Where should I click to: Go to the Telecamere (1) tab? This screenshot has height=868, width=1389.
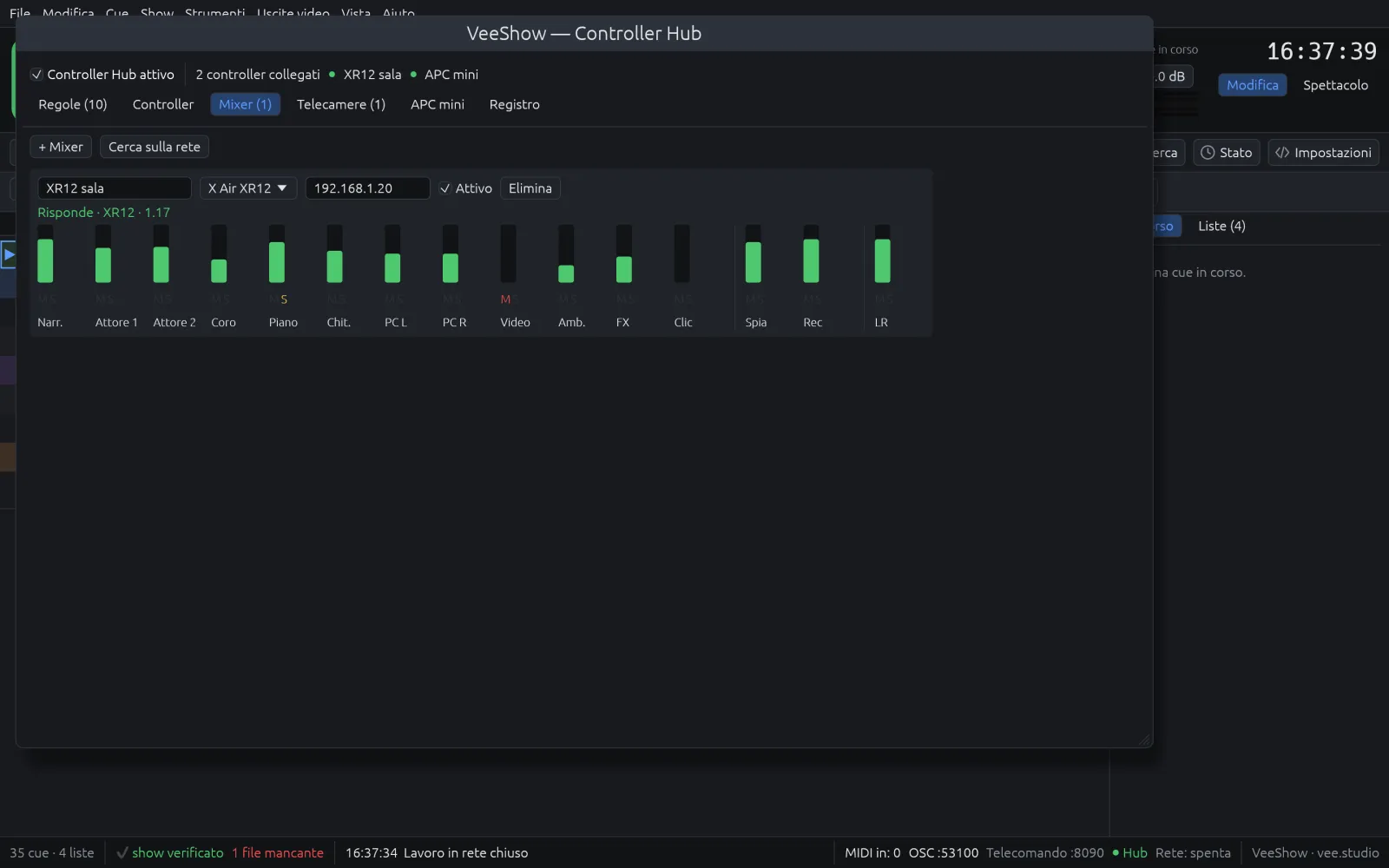(x=341, y=104)
